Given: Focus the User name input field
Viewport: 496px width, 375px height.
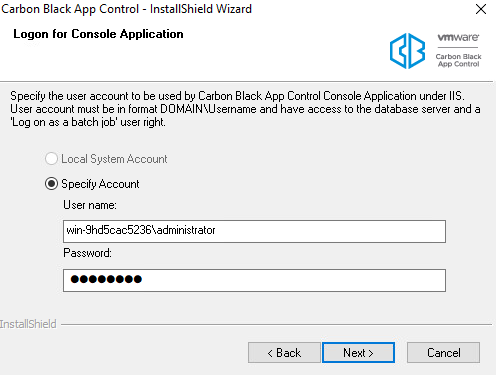Looking at the screenshot, I should point(254,231).
